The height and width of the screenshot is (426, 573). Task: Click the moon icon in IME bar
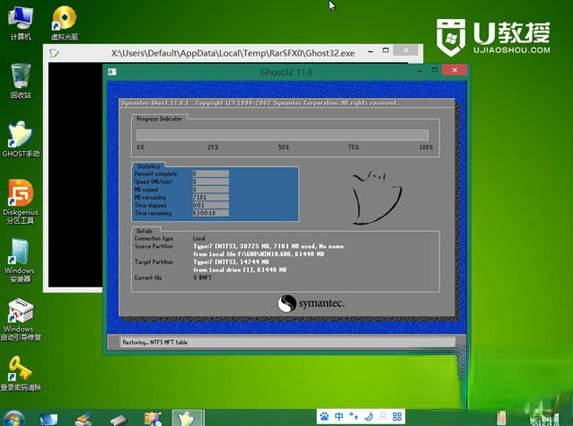point(368,417)
